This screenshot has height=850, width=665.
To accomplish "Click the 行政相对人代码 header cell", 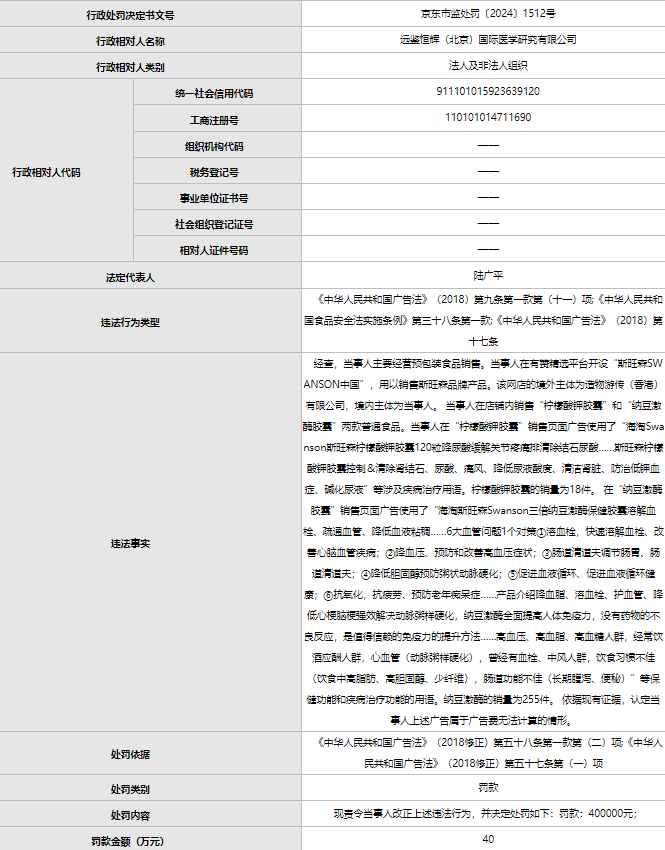I will (x=46, y=171).
